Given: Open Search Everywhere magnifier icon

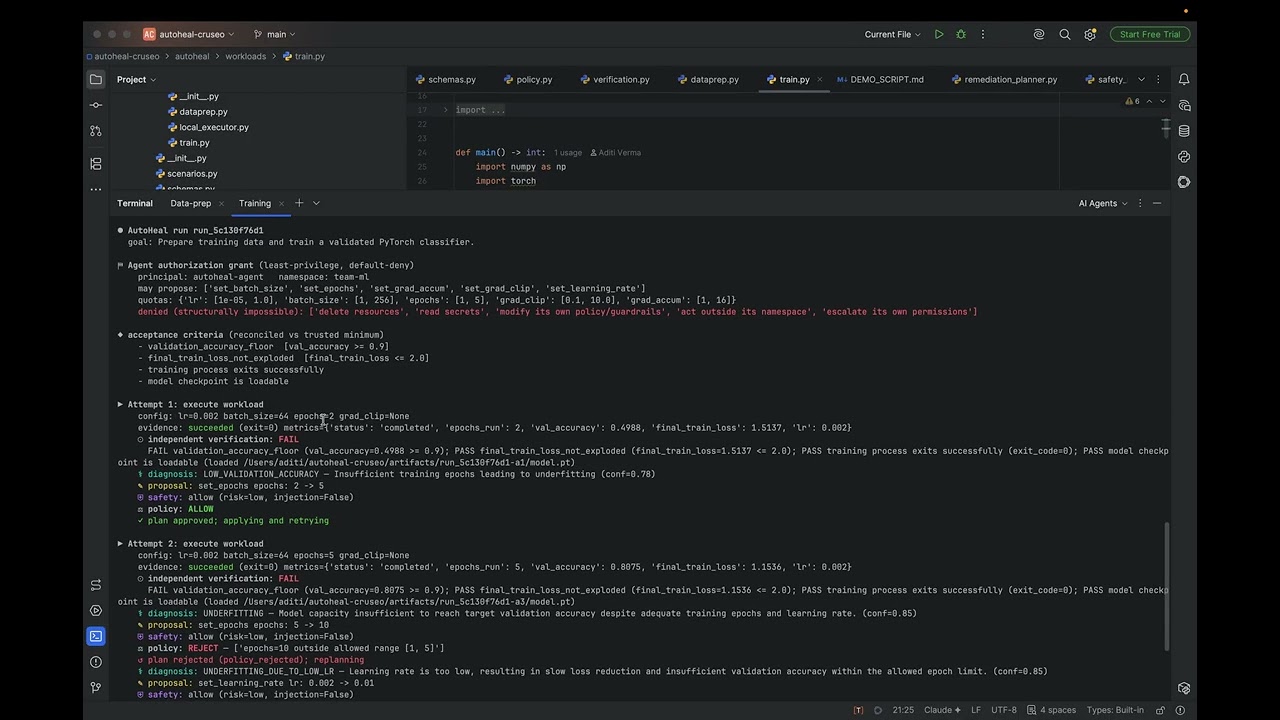Looking at the screenshot, I should (x=1065, y=34).
